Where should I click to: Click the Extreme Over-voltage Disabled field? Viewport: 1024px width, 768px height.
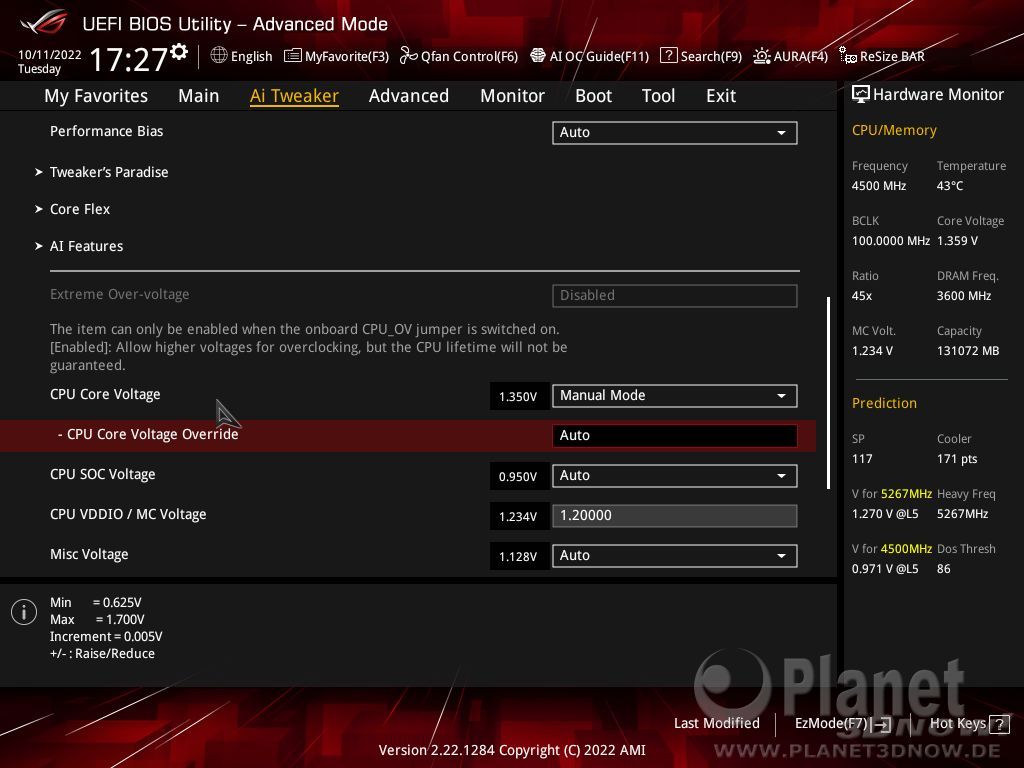pos(675,295)
